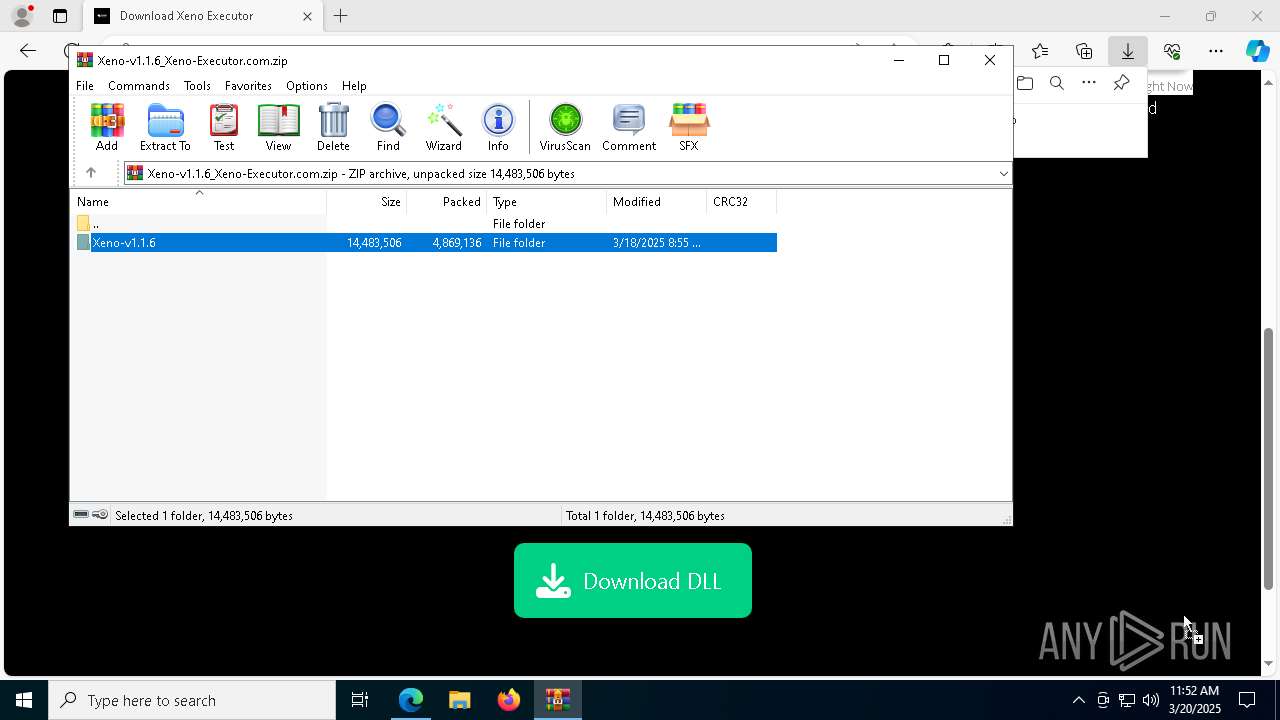Image resolution: width=1280 pixels, height=720 pixels.
Task: Open File Explorer from taskbar
Action: (459, 700)
